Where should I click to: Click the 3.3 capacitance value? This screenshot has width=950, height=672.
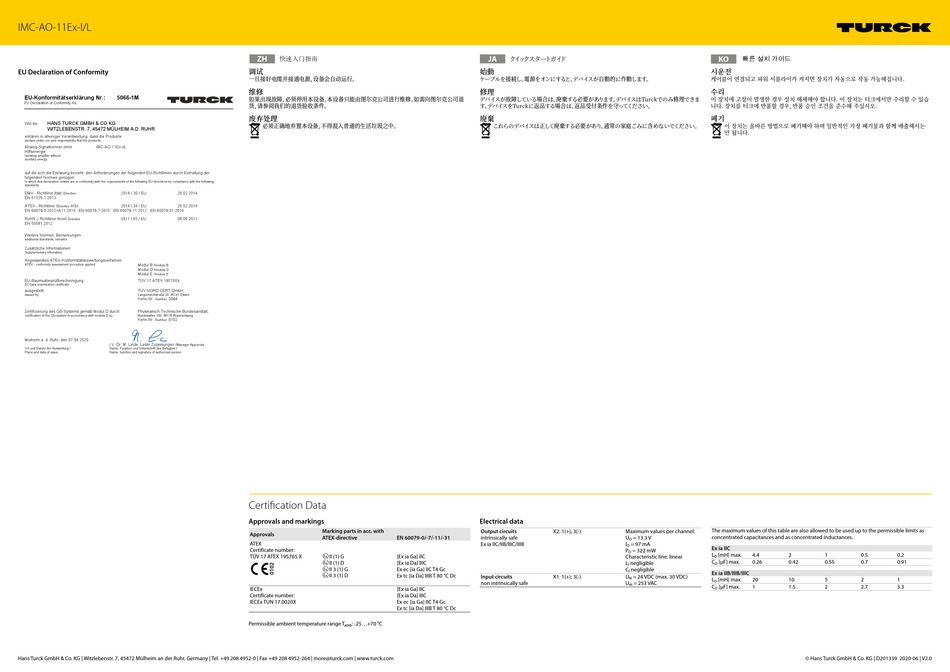click(900, 587)
